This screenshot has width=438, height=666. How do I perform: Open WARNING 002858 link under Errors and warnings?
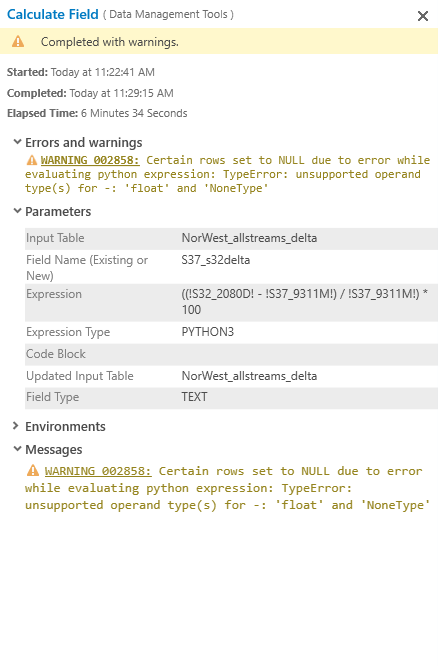pyautogui.click(x=90, y=160)
